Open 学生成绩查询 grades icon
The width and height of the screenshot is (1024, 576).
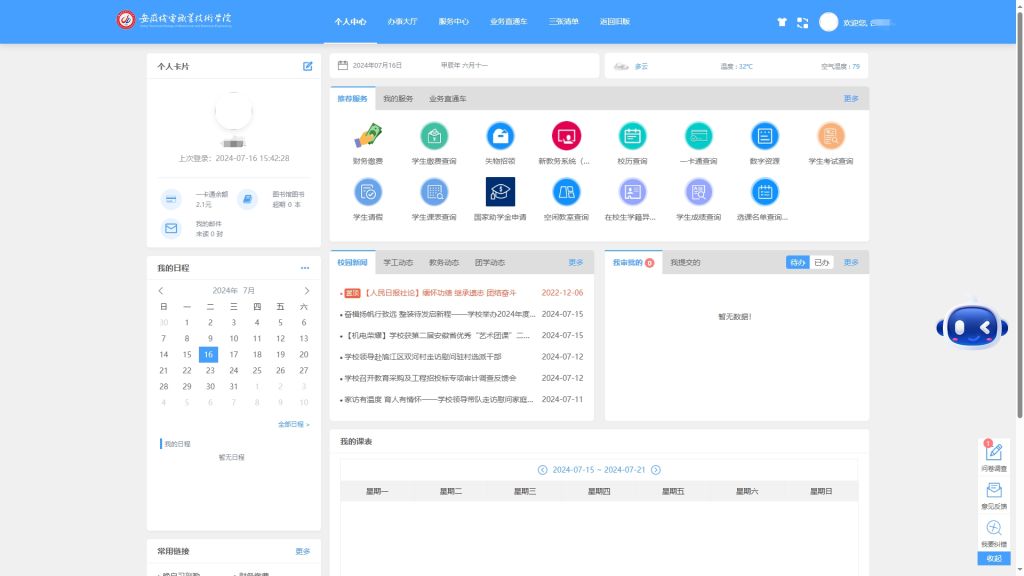pyautogui.click(x=698, y=192)
